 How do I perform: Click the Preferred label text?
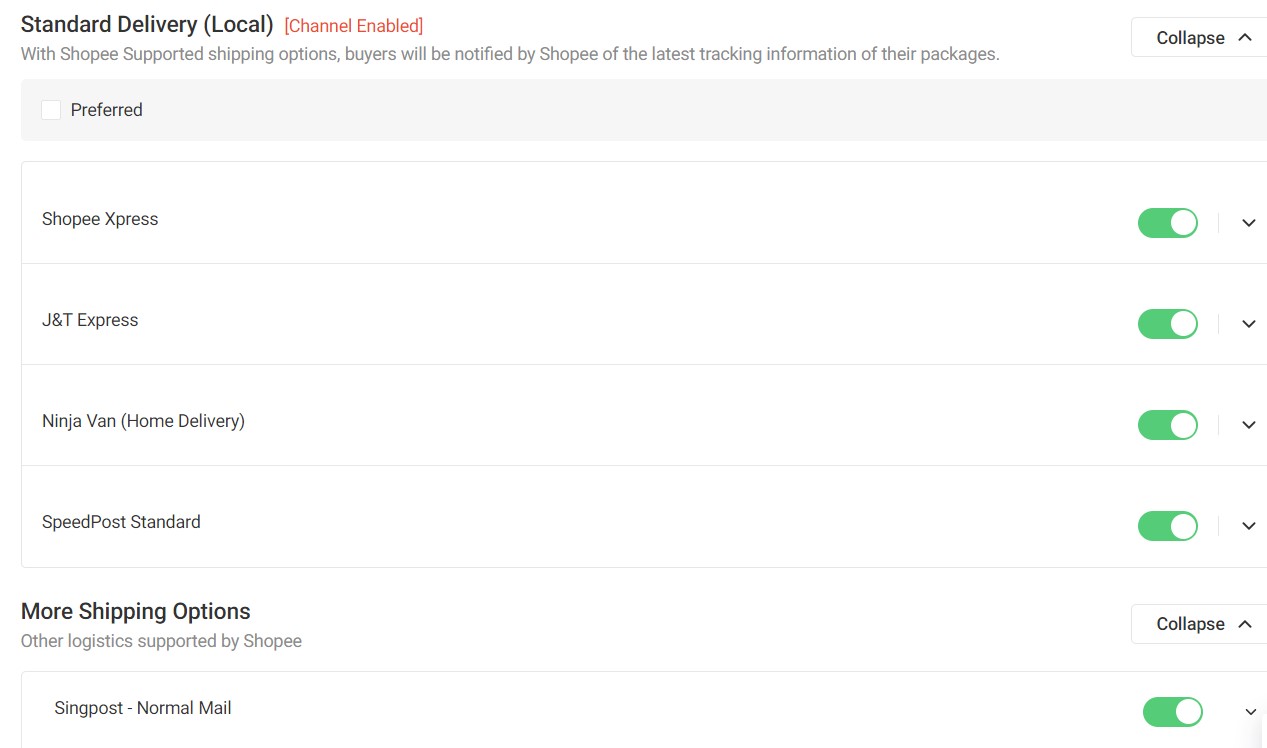click(106, 110)
